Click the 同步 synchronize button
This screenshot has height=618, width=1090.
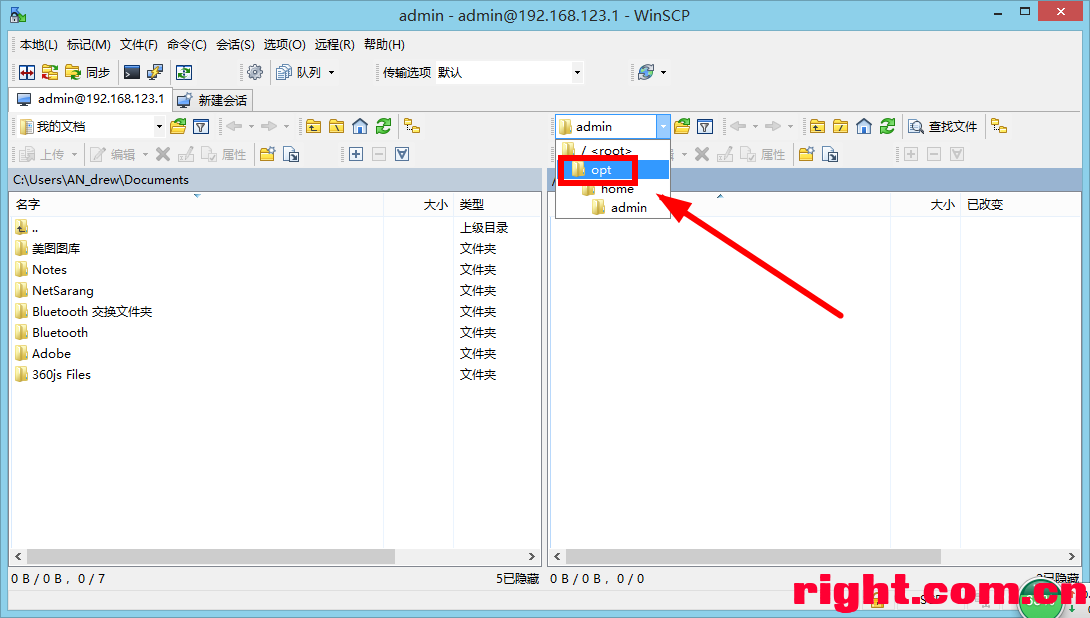pyautogui.click(x=88, y=72)
